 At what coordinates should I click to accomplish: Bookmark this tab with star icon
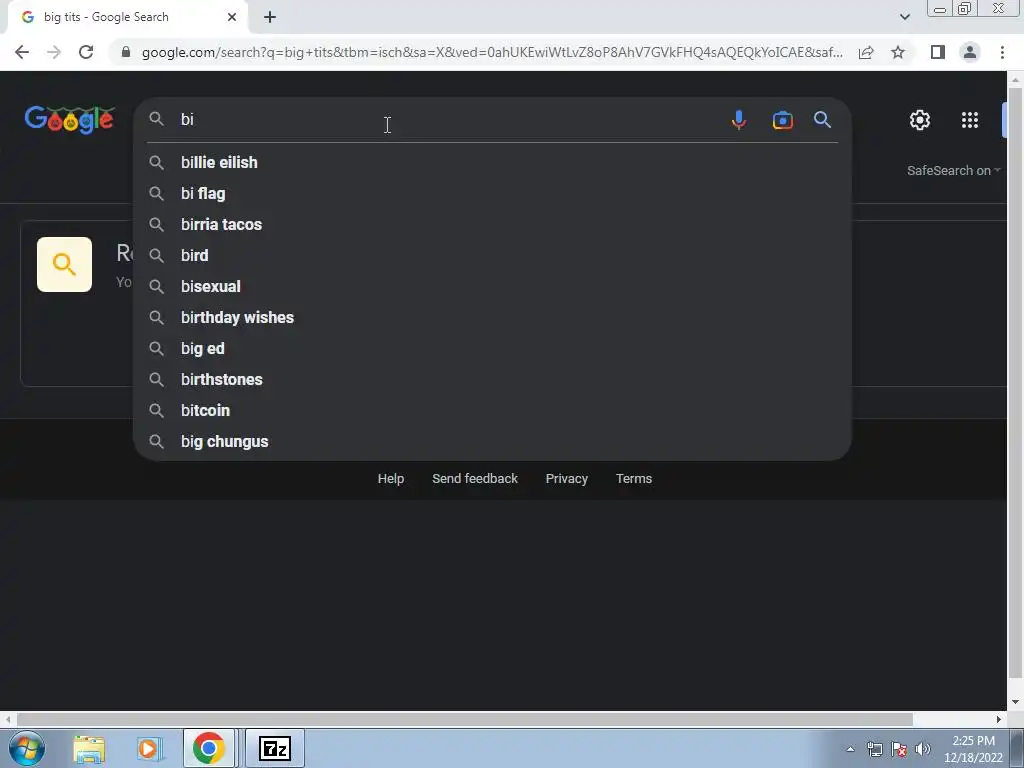point(898,52)
